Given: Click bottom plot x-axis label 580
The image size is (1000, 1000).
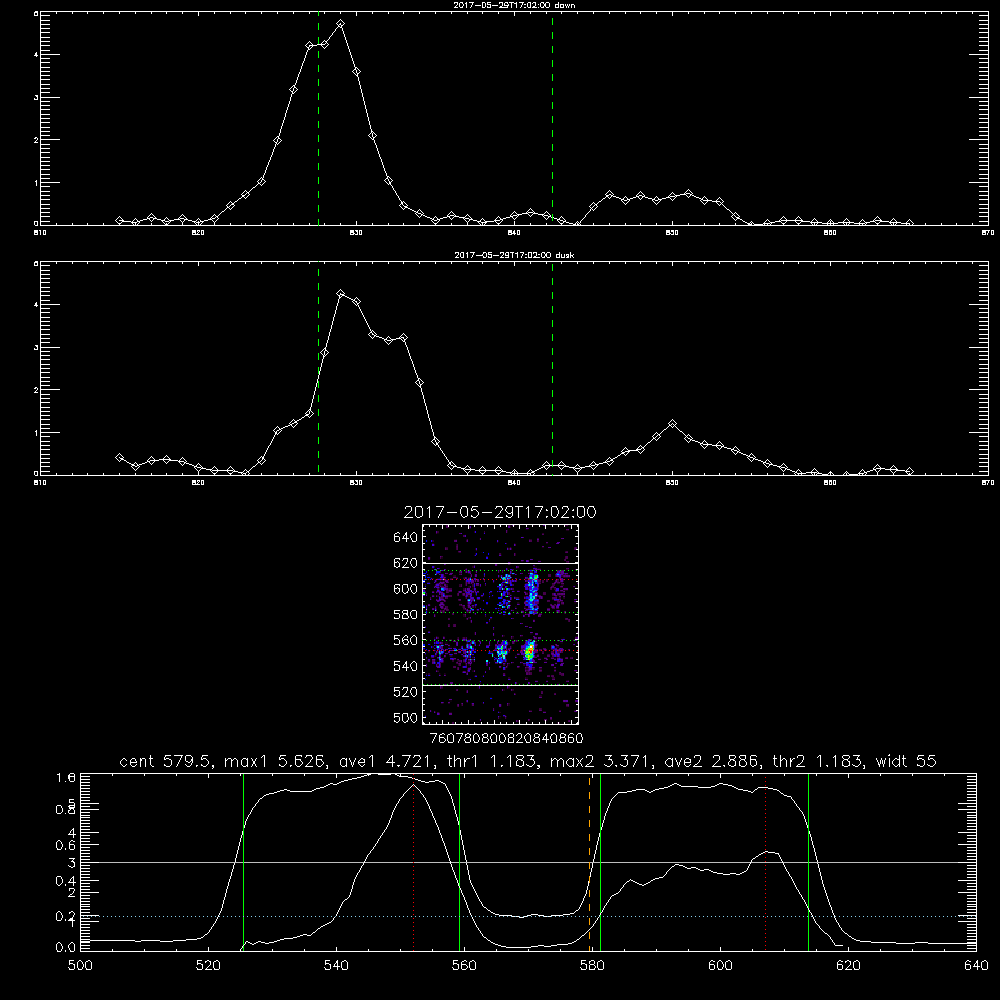Looking at the screenshot, I should 592,966.
